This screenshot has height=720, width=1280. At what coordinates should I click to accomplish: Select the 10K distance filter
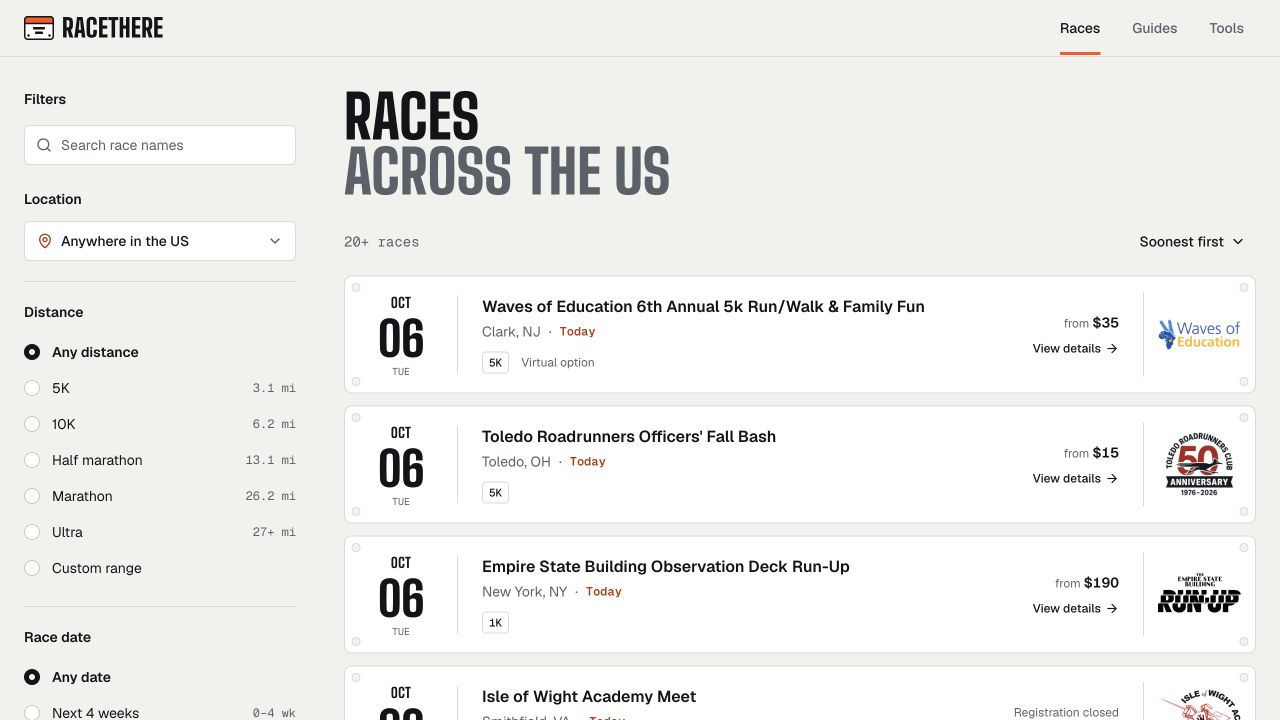[32, 424]
